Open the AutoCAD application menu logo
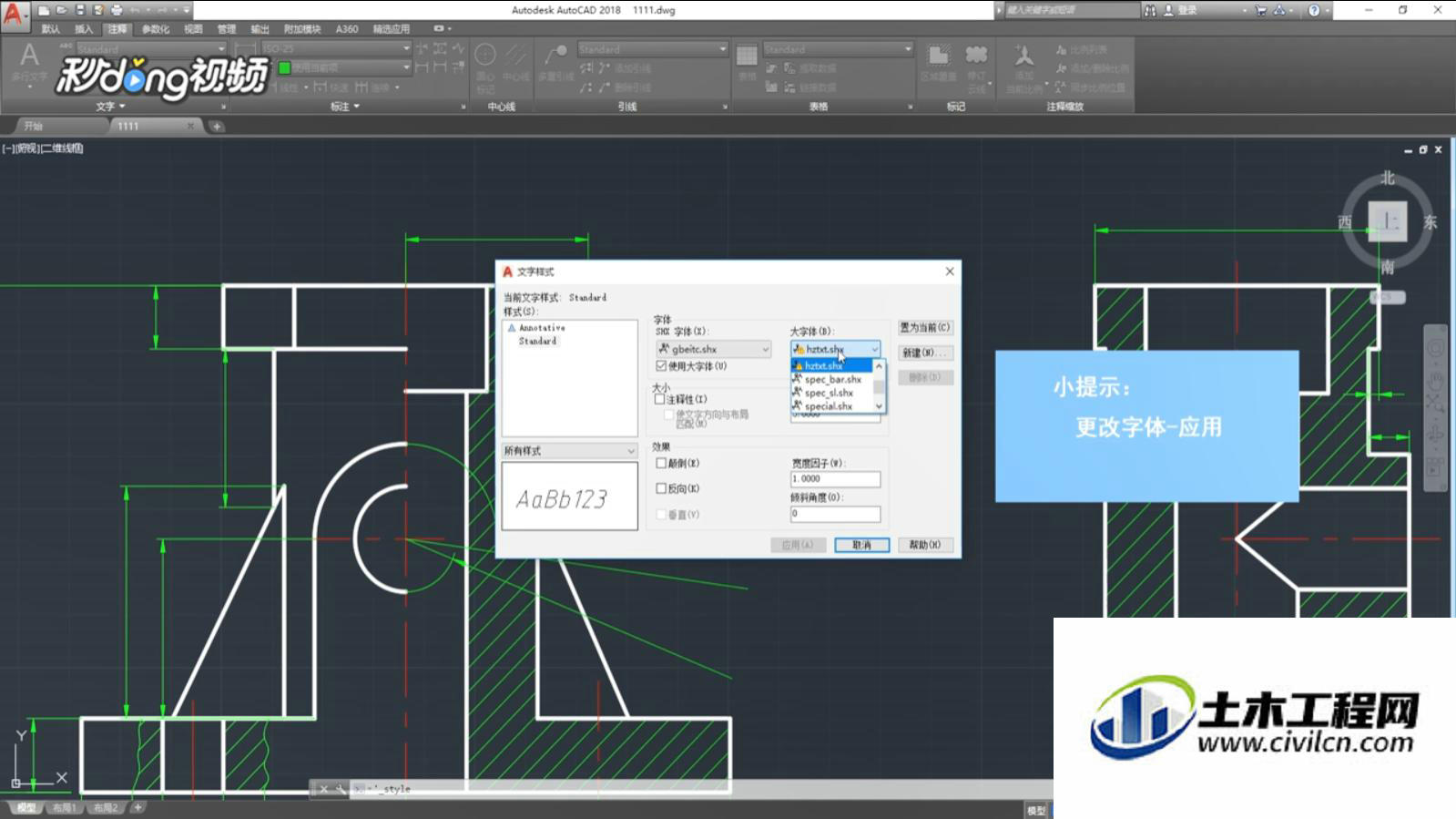The width and height of the screenshot is (1456, 819). [15, 15]
